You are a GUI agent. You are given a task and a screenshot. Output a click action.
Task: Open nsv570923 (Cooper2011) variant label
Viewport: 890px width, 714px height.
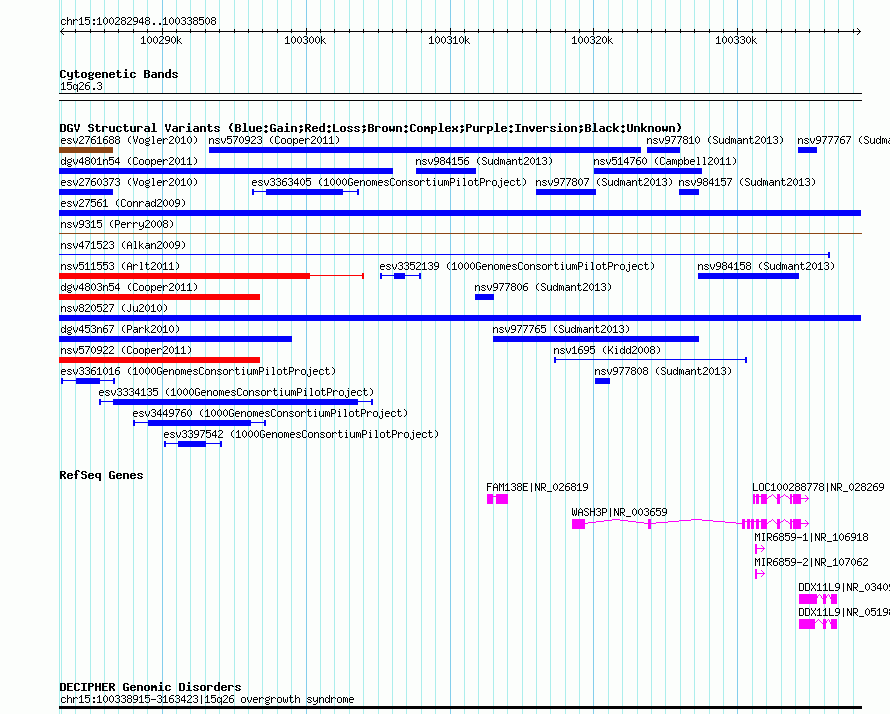coord(274,140)
